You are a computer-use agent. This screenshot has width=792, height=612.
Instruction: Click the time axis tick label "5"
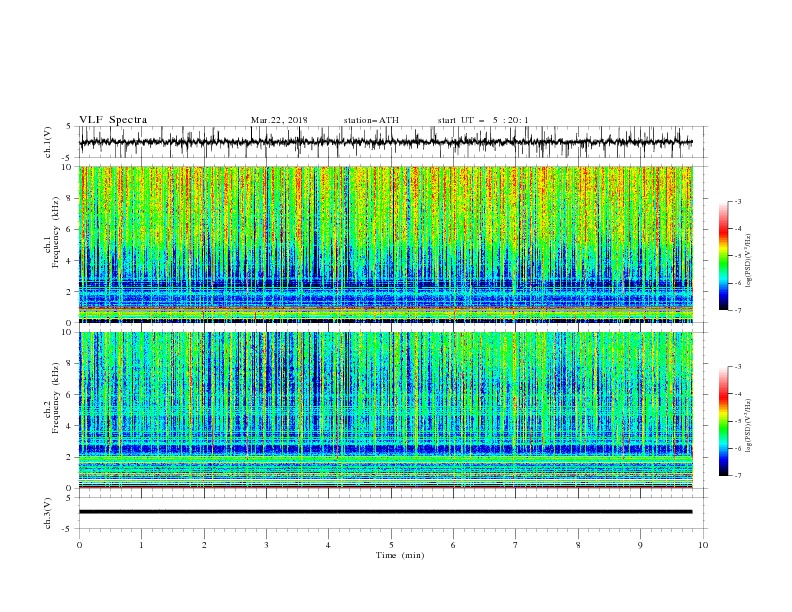pos(391,545)
